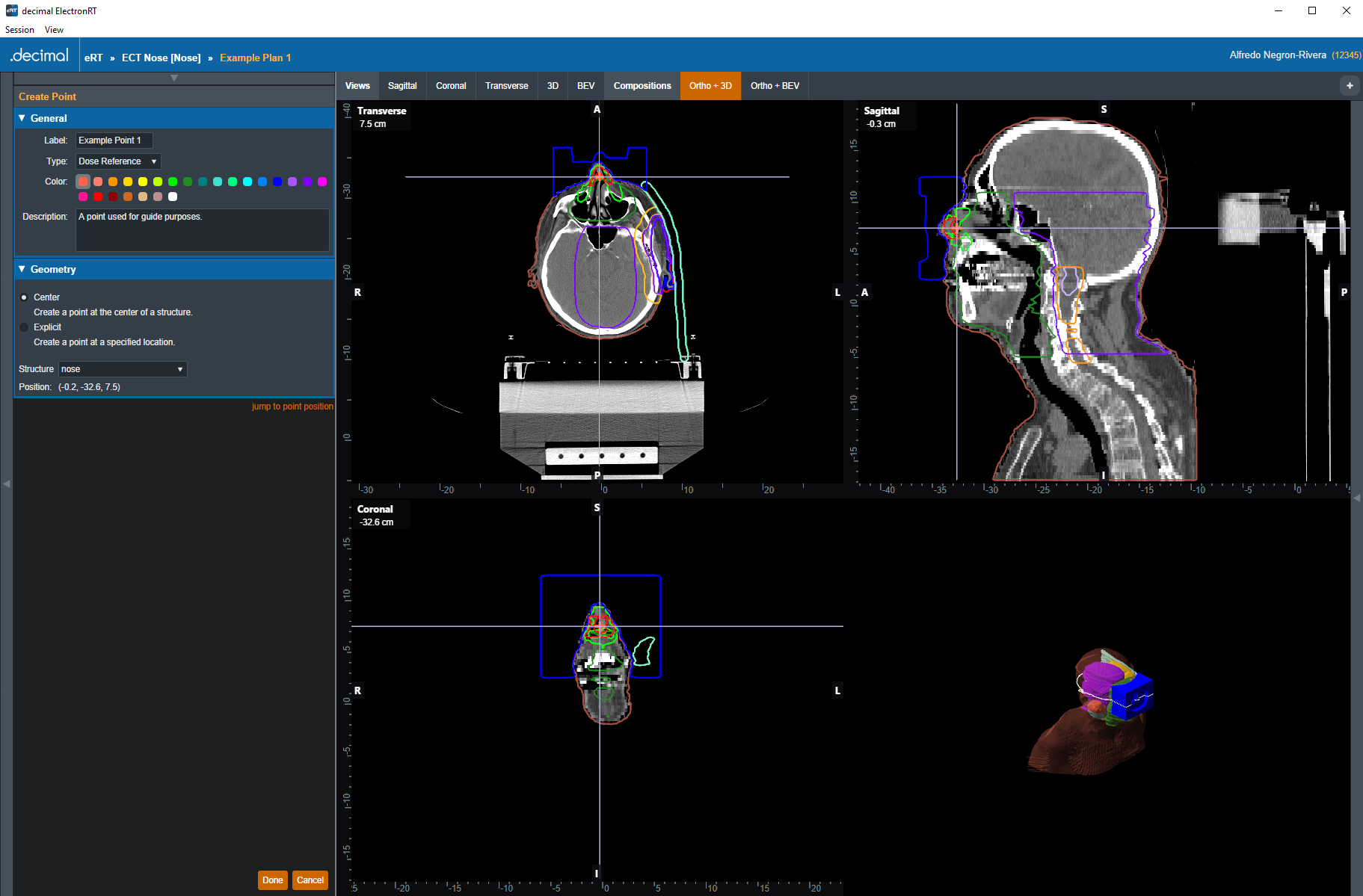The width and height of the screenshot is (1363, 896).
Task: Select the white color swatch
Action: point(173,197)
